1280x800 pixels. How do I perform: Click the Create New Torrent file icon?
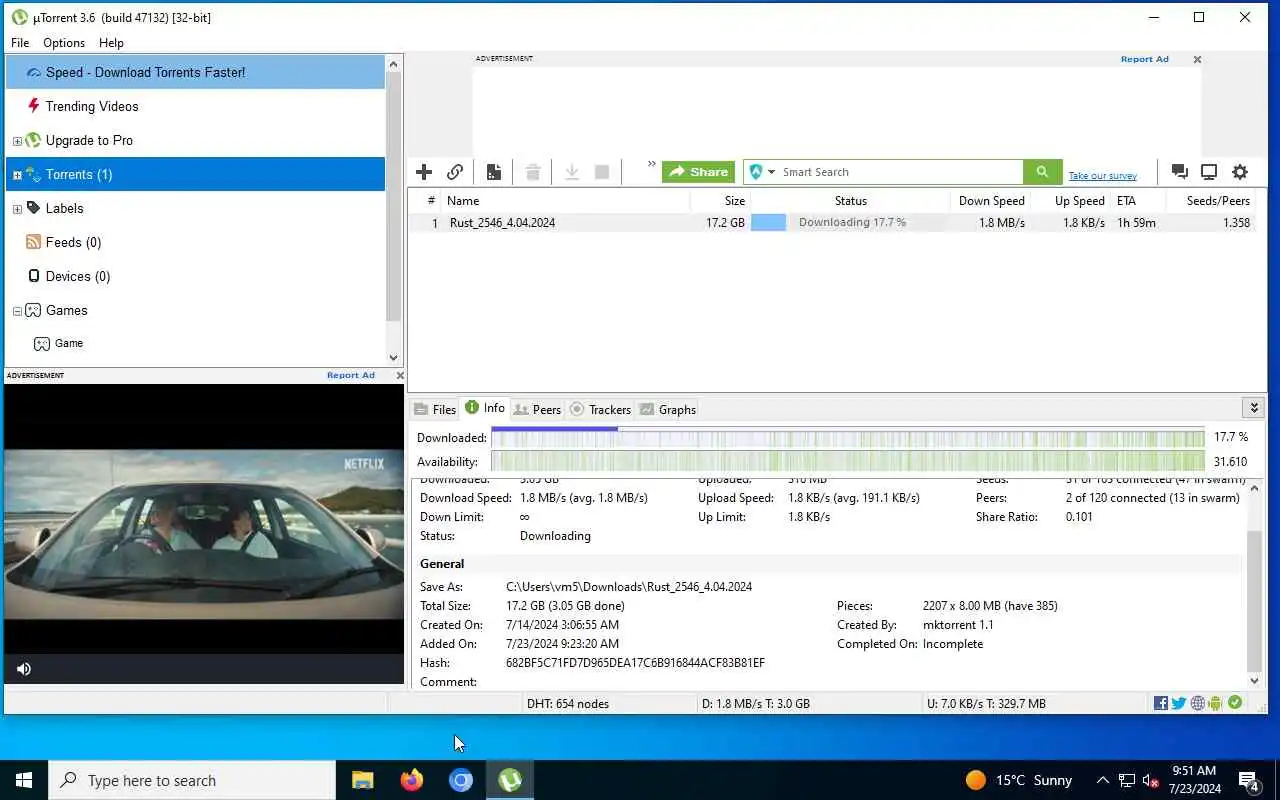494,172
